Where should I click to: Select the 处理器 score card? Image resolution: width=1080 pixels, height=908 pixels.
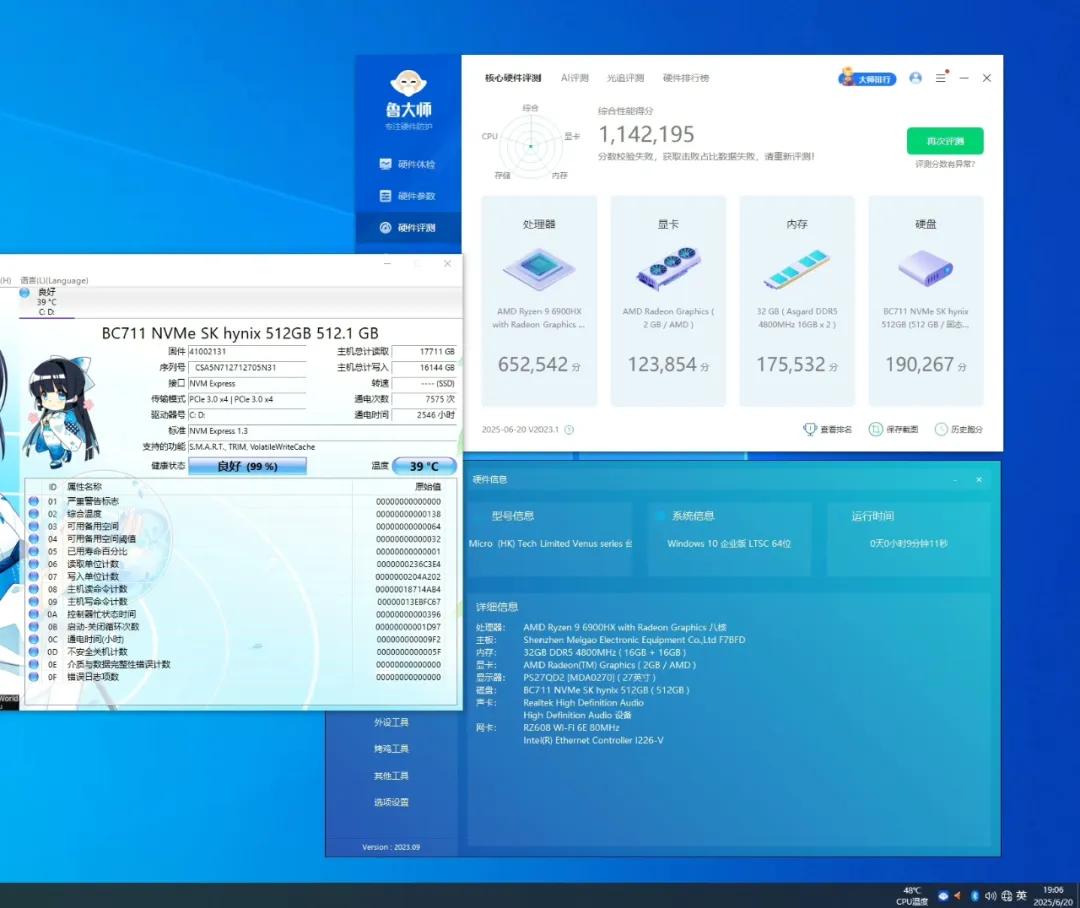point(539,301)
